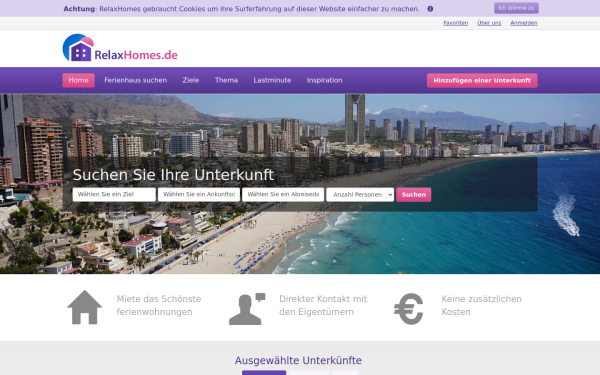Image resolution: width=600 pixels, height=375 pixels.
Task: Click the euro symbol icon
Action: [x=409, y=309]
